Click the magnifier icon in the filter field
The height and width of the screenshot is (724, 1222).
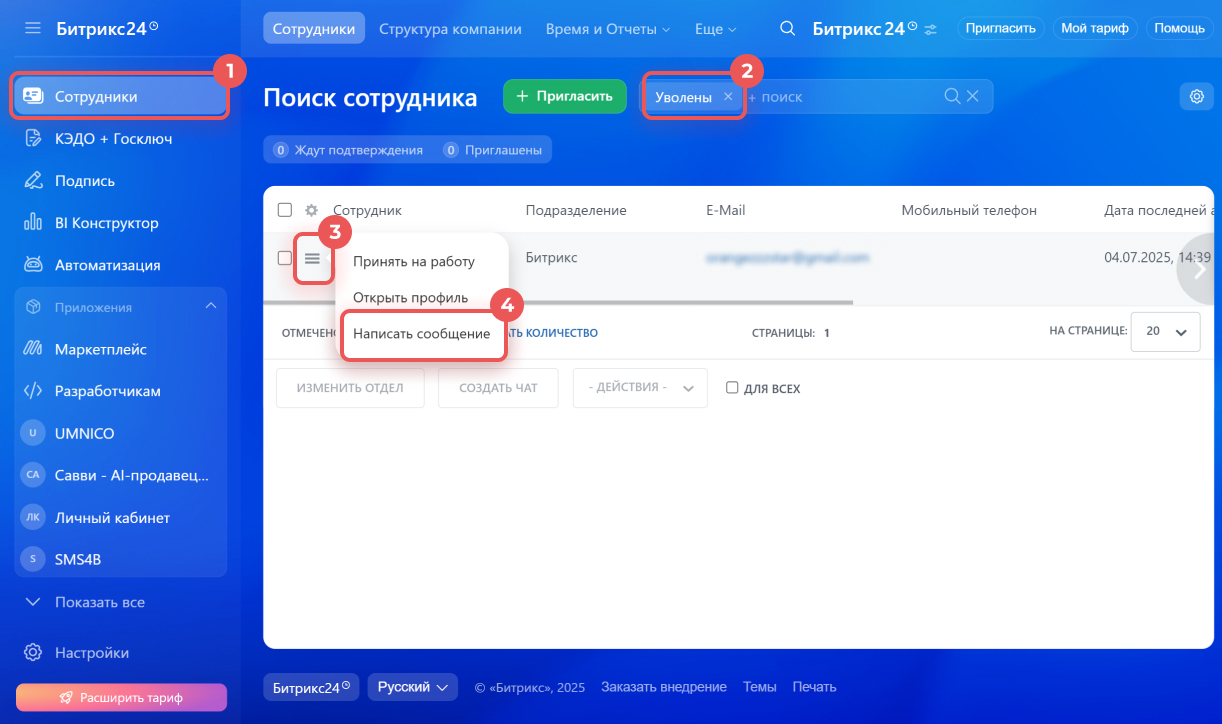[x=953, y=97]
